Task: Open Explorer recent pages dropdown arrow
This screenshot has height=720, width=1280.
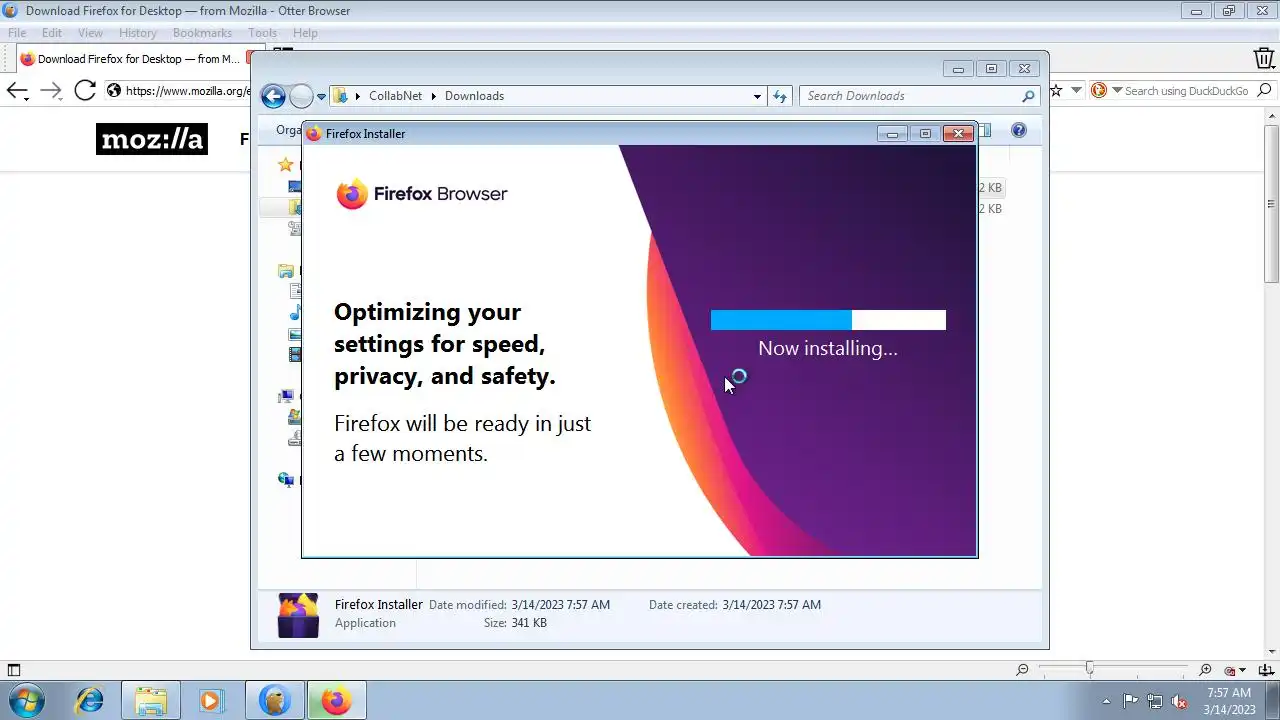Action: (x=321, y=97)
